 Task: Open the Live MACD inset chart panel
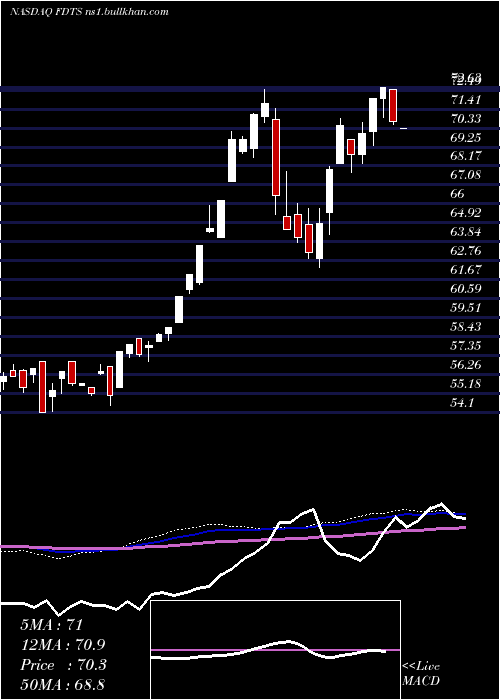point(275,650)
